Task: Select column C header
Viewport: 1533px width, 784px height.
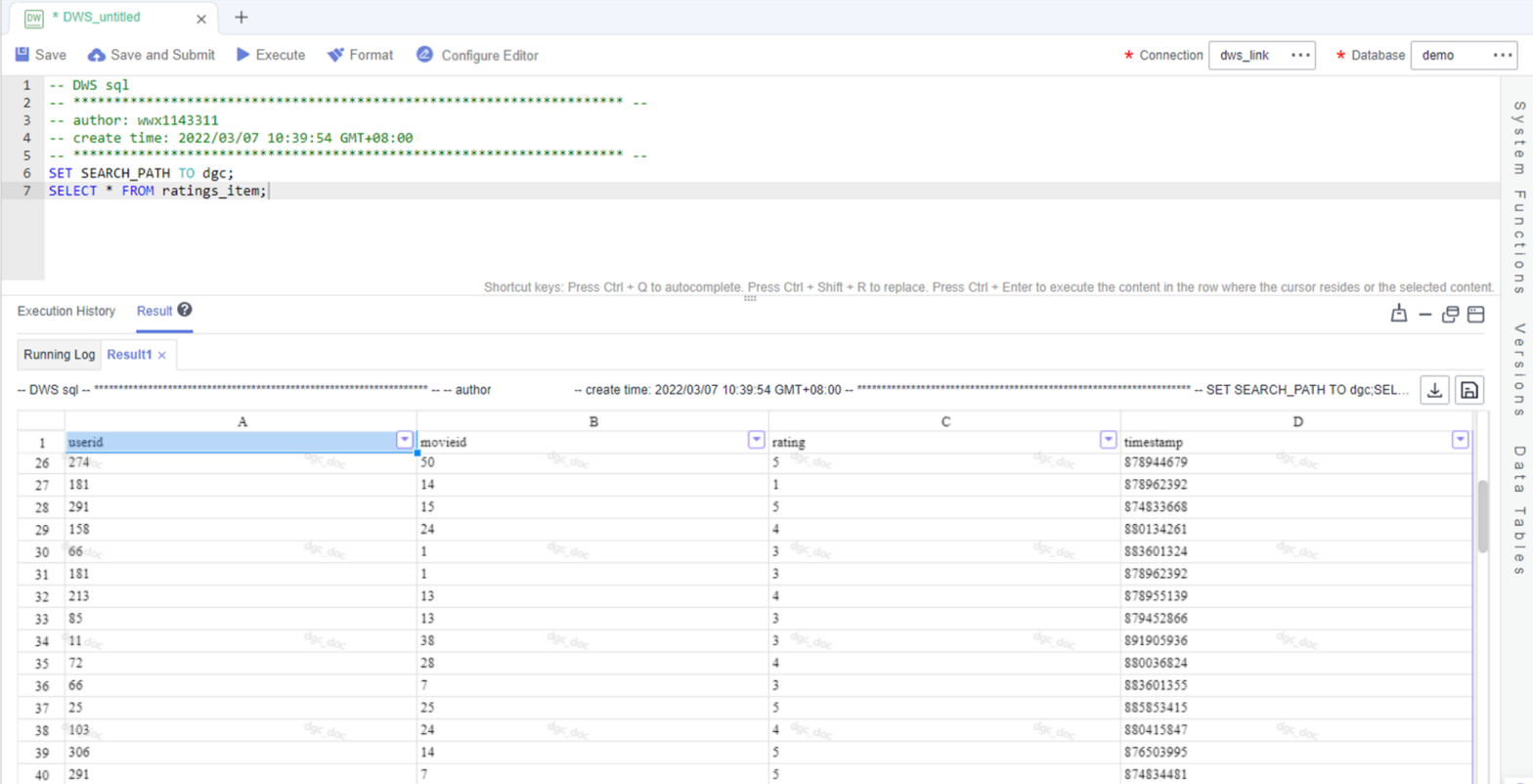Action: [x=945, y=421]
